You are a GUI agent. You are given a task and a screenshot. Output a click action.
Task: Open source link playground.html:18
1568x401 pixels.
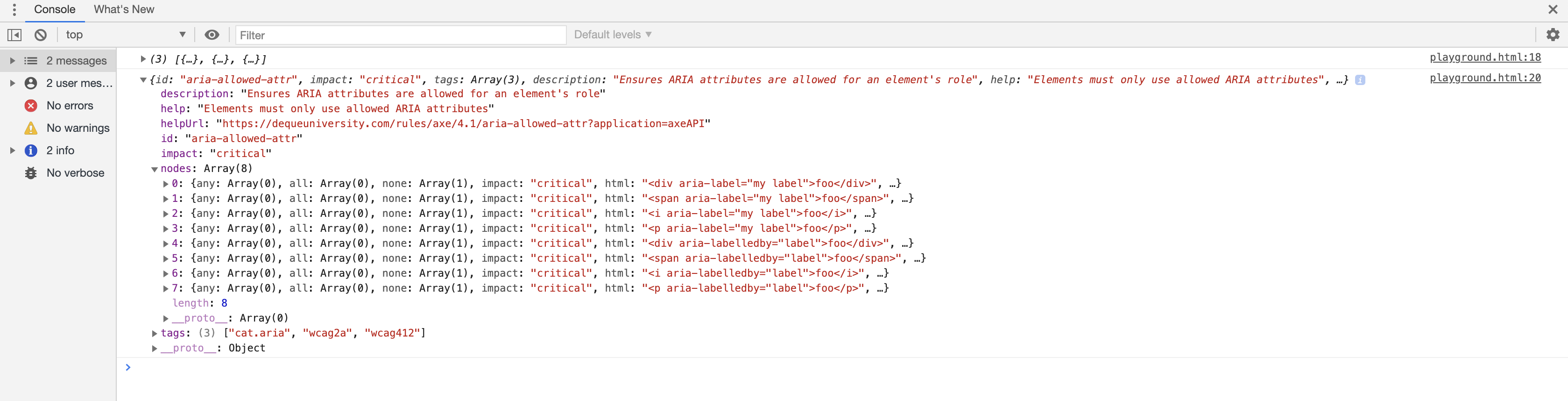[x=1485, y=57]
